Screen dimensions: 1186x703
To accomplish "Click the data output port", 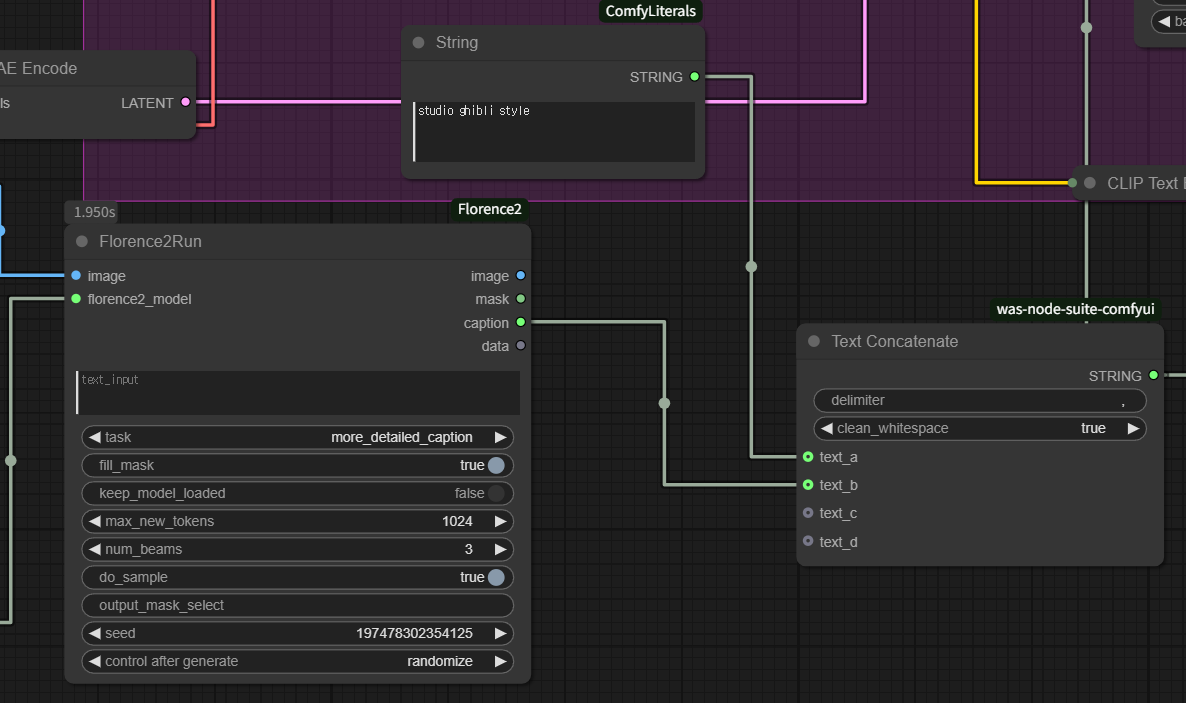I will (x=520, y=346).
